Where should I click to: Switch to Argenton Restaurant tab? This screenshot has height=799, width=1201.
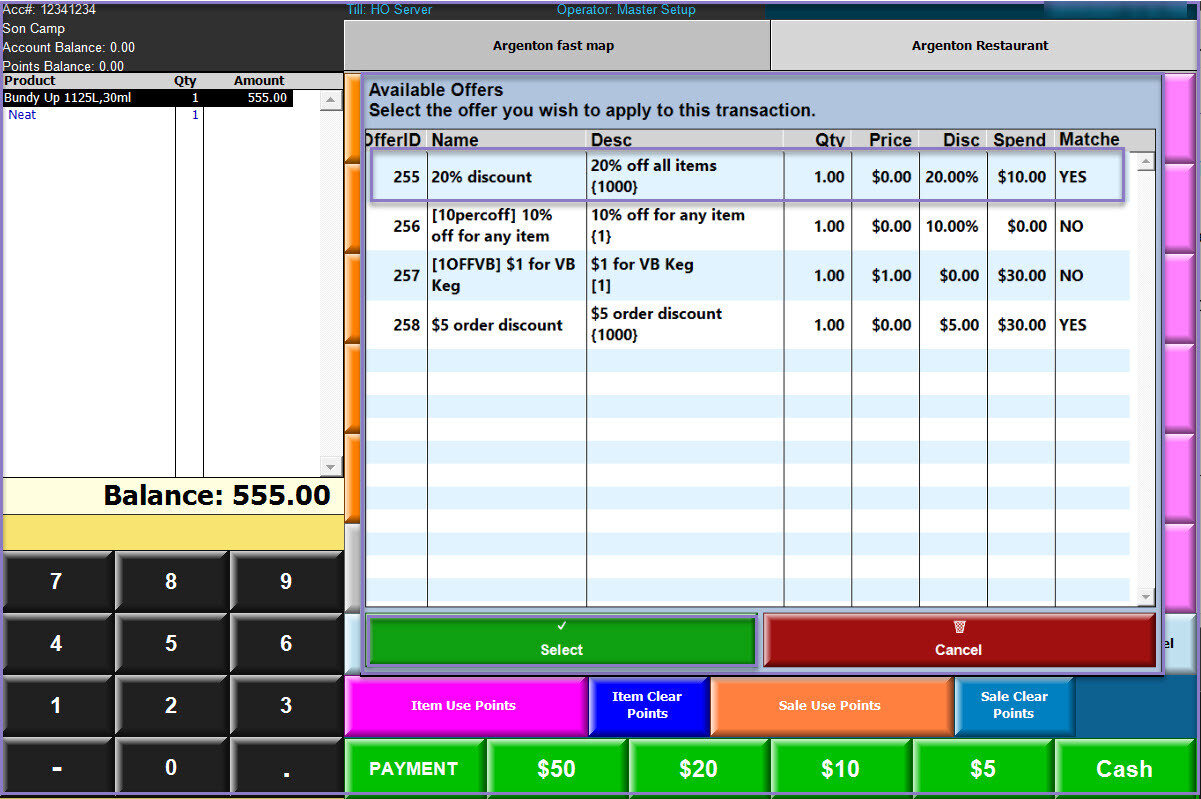(980, 46)
